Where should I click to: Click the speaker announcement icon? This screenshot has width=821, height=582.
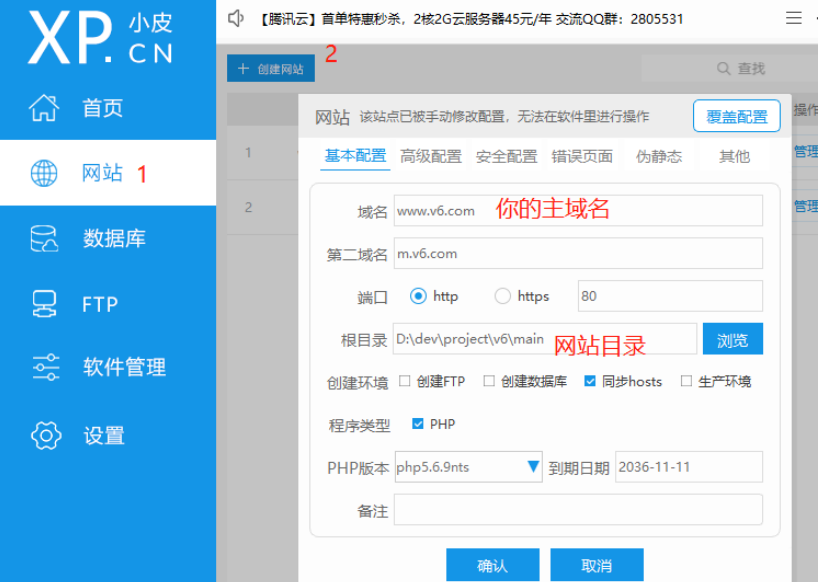tap(236, 18)
